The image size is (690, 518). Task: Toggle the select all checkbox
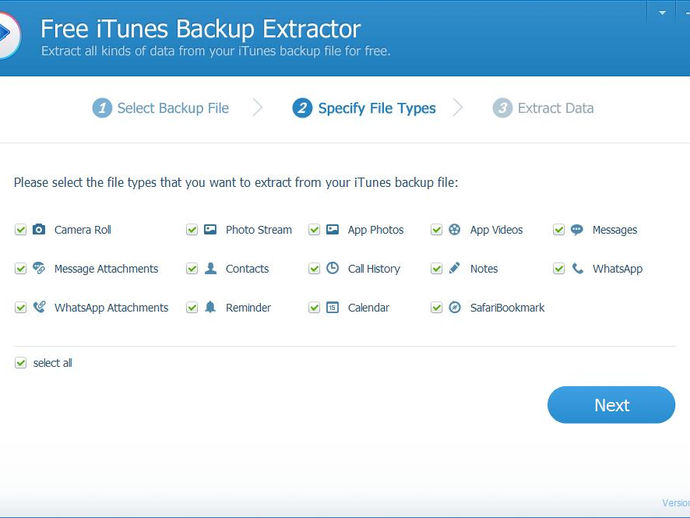[21, 363]
